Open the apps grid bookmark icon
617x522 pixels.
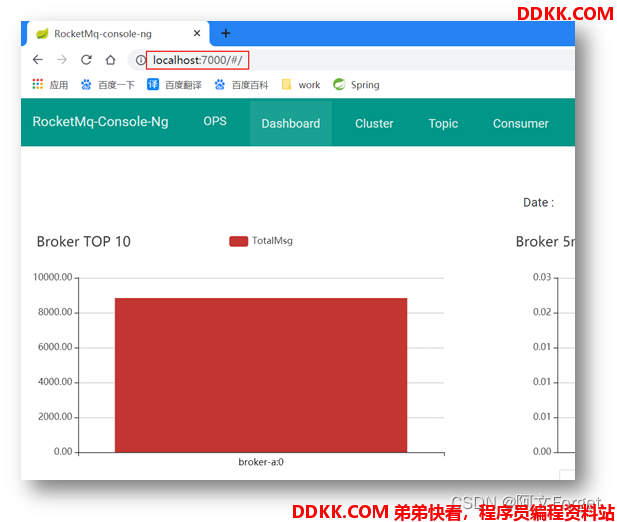click(38, 84)
